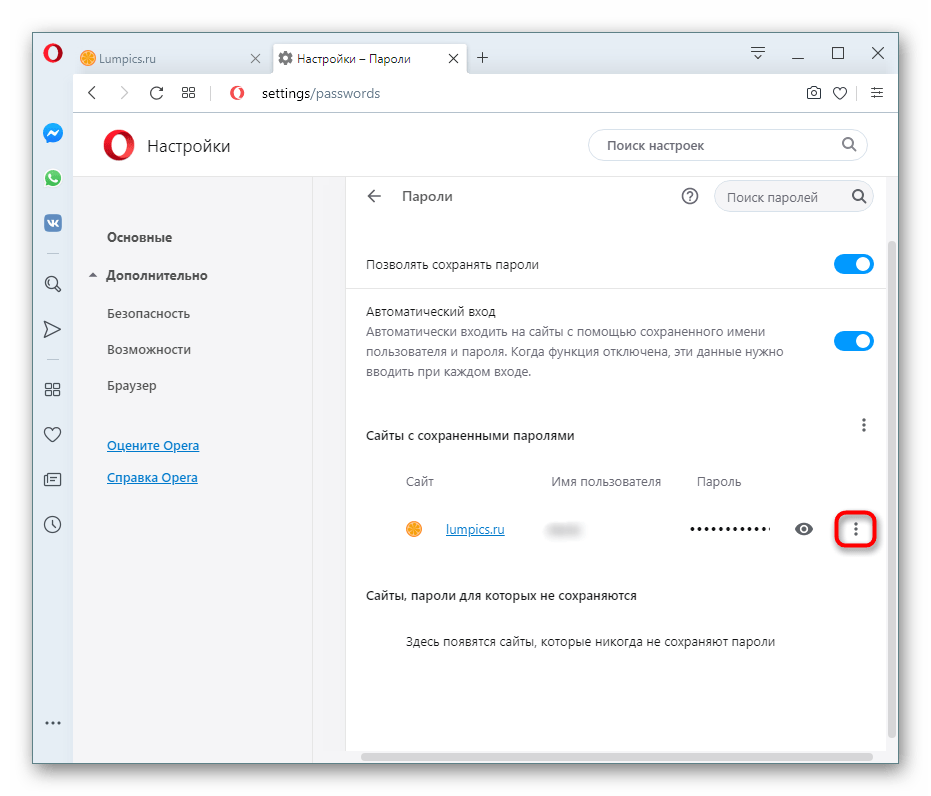Click the Пароль column header
The width and height of the screenshot is (931, 796).
(718, 481)
